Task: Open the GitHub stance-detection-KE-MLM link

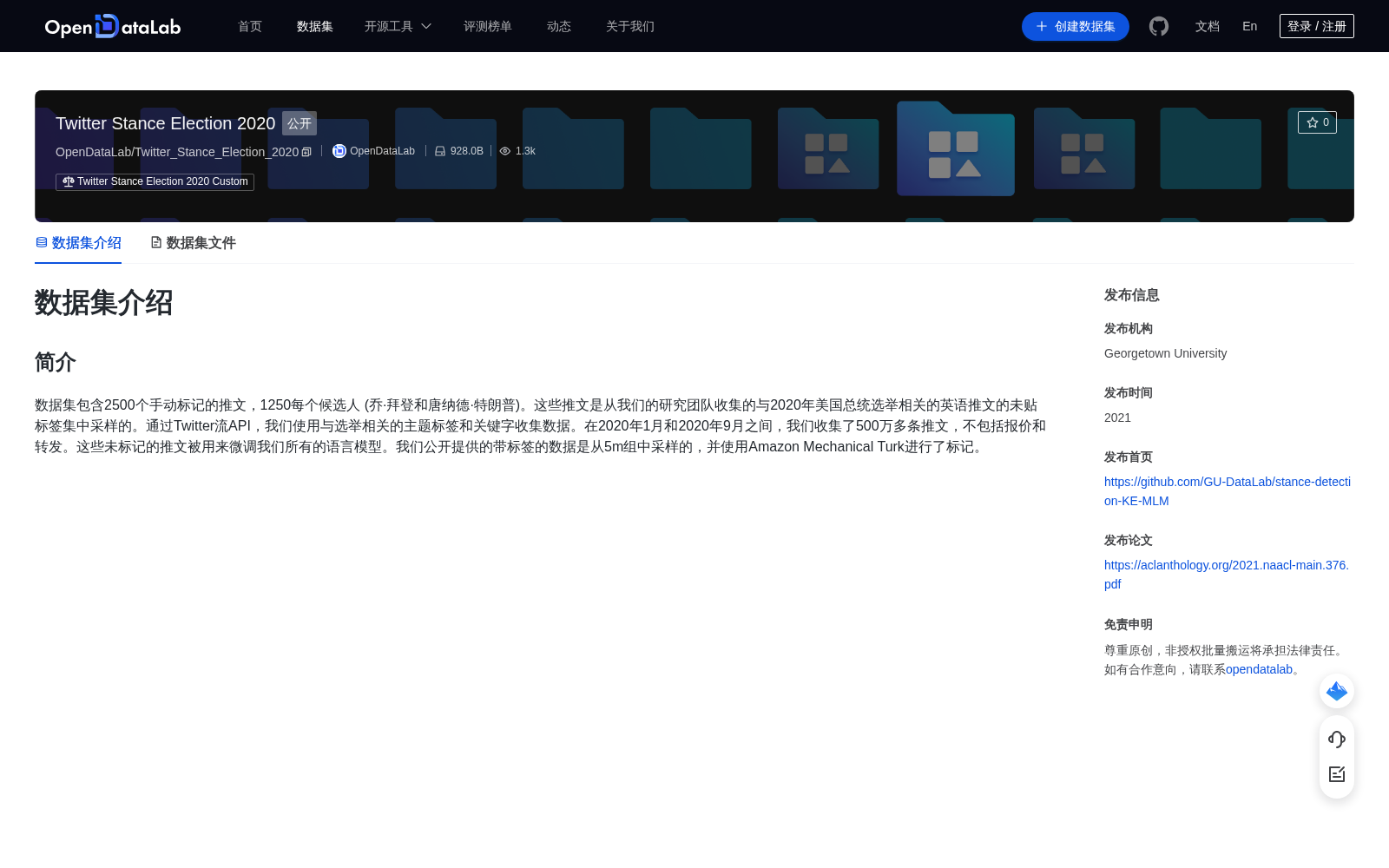Action: pos(1228,491)
